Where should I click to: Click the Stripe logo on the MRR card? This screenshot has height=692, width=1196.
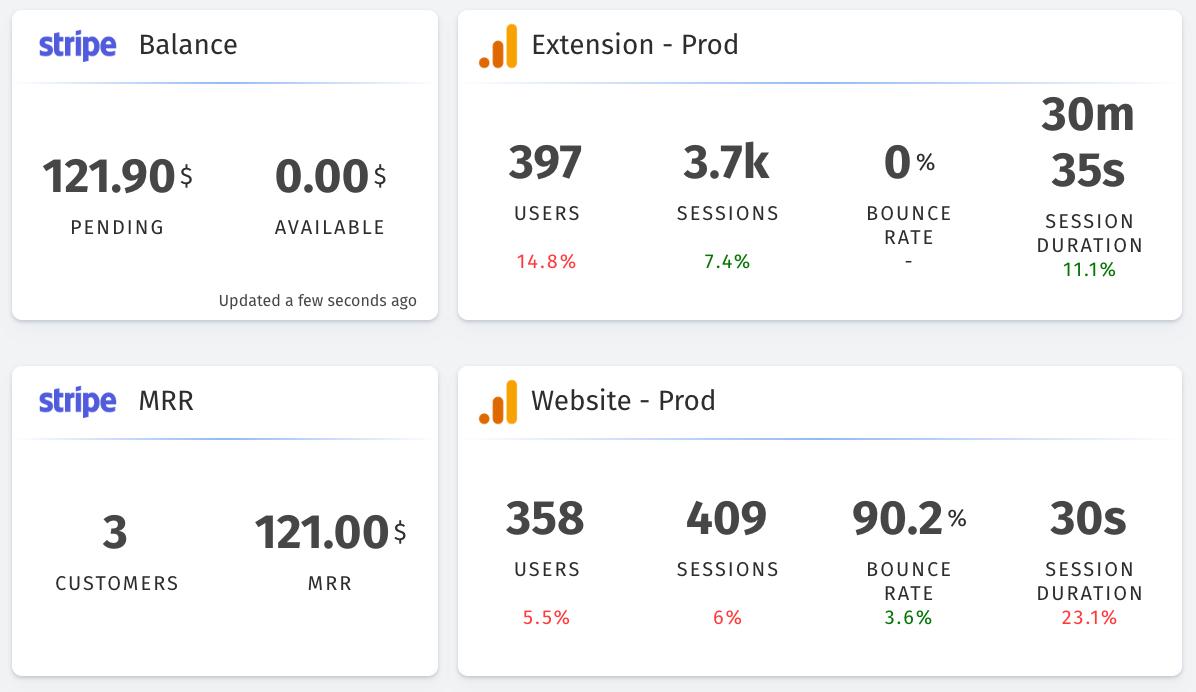77,401
